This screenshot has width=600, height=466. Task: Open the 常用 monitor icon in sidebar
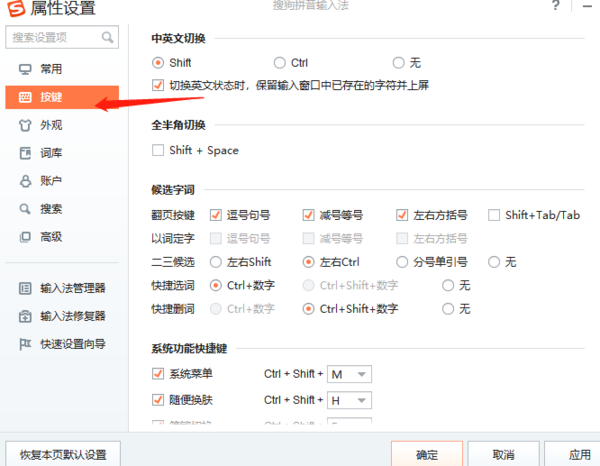pyautogui.click(x=26, y=69)
